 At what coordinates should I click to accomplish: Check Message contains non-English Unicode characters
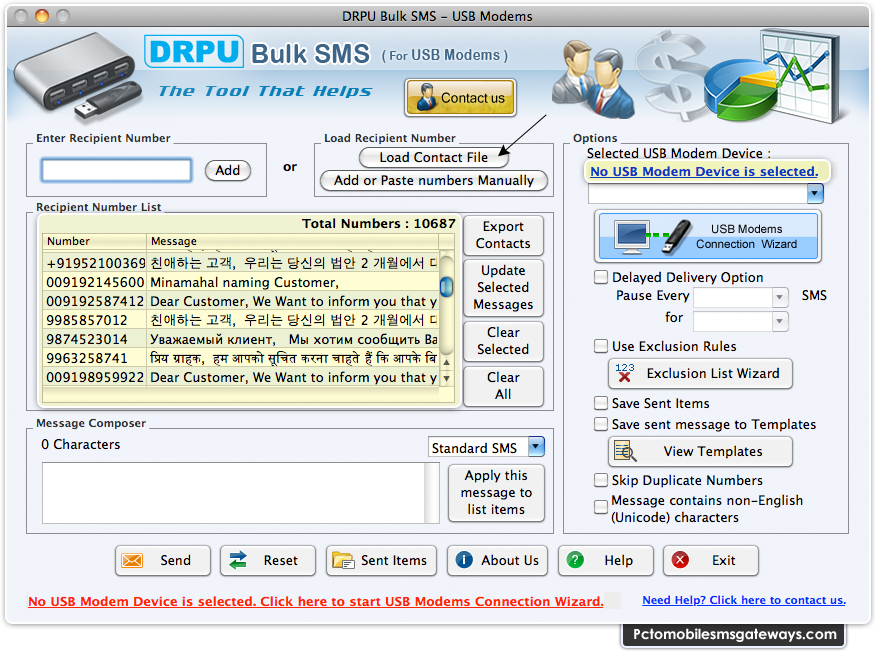click(601, 507)
